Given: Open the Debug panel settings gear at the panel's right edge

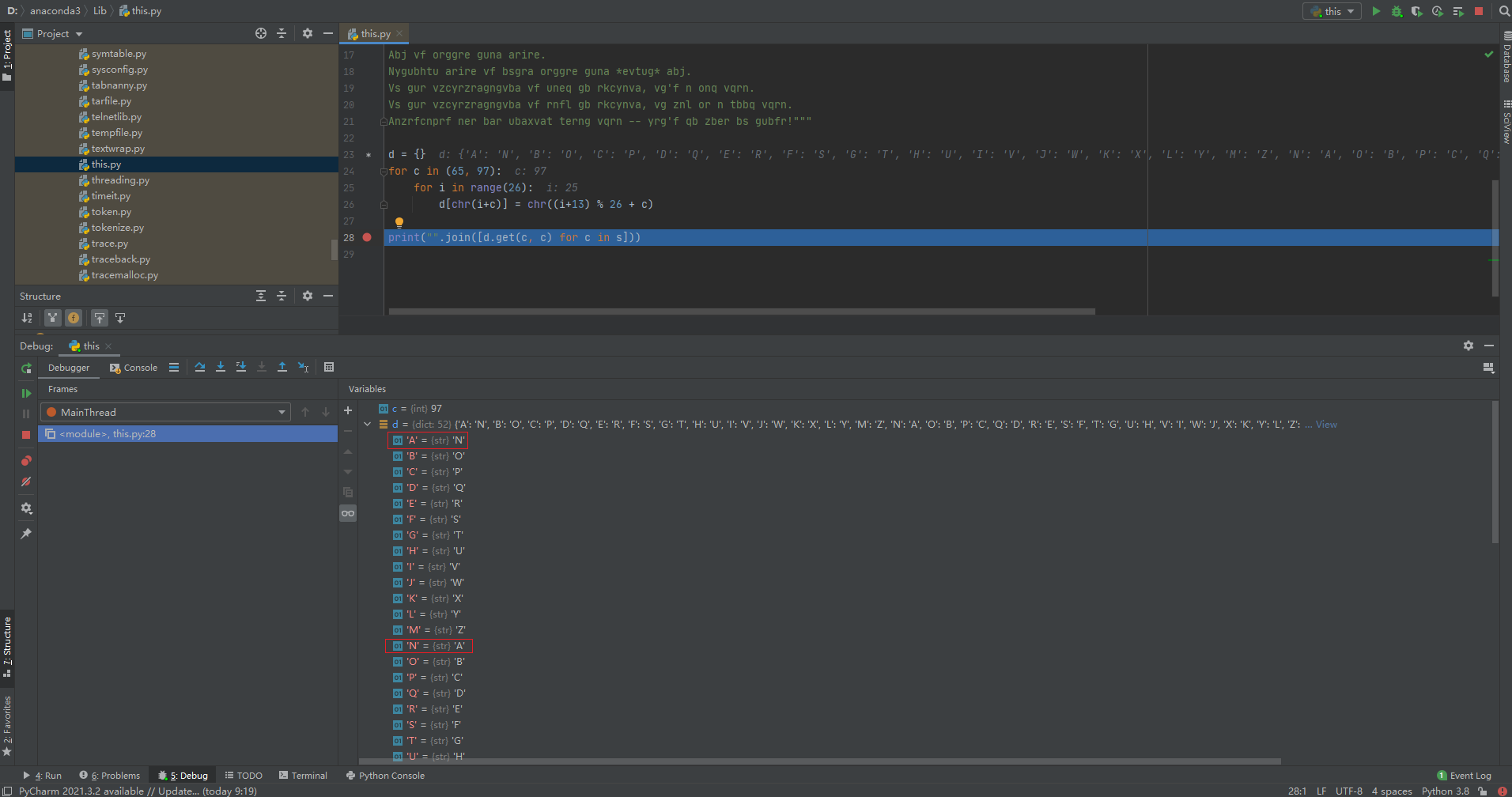Looking at the screenshot, I should [x=1469, y=346].
